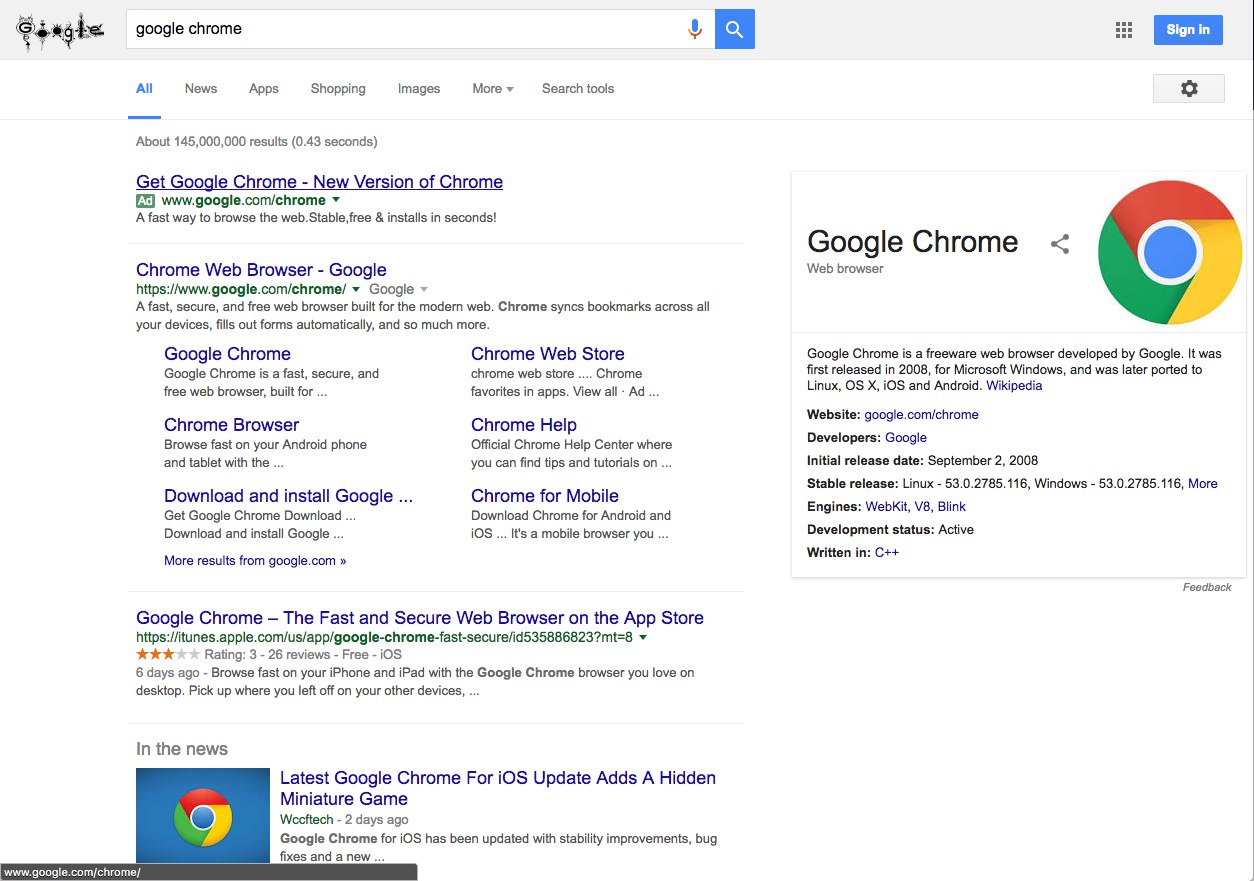This screenshot has width=1254, height=881.
Task: Click the star rating on App Store result
Action: (168, 655)
